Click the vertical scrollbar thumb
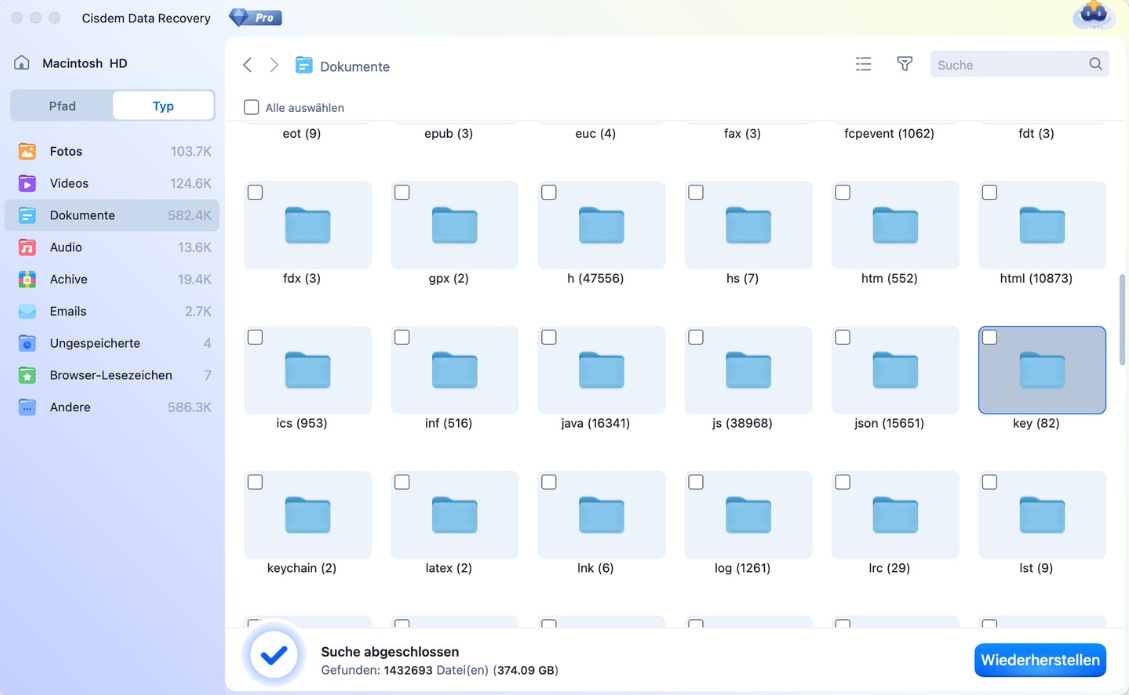Image resolution: width=1129 pixels, height=695 pixels. [x=1122, y=318]
